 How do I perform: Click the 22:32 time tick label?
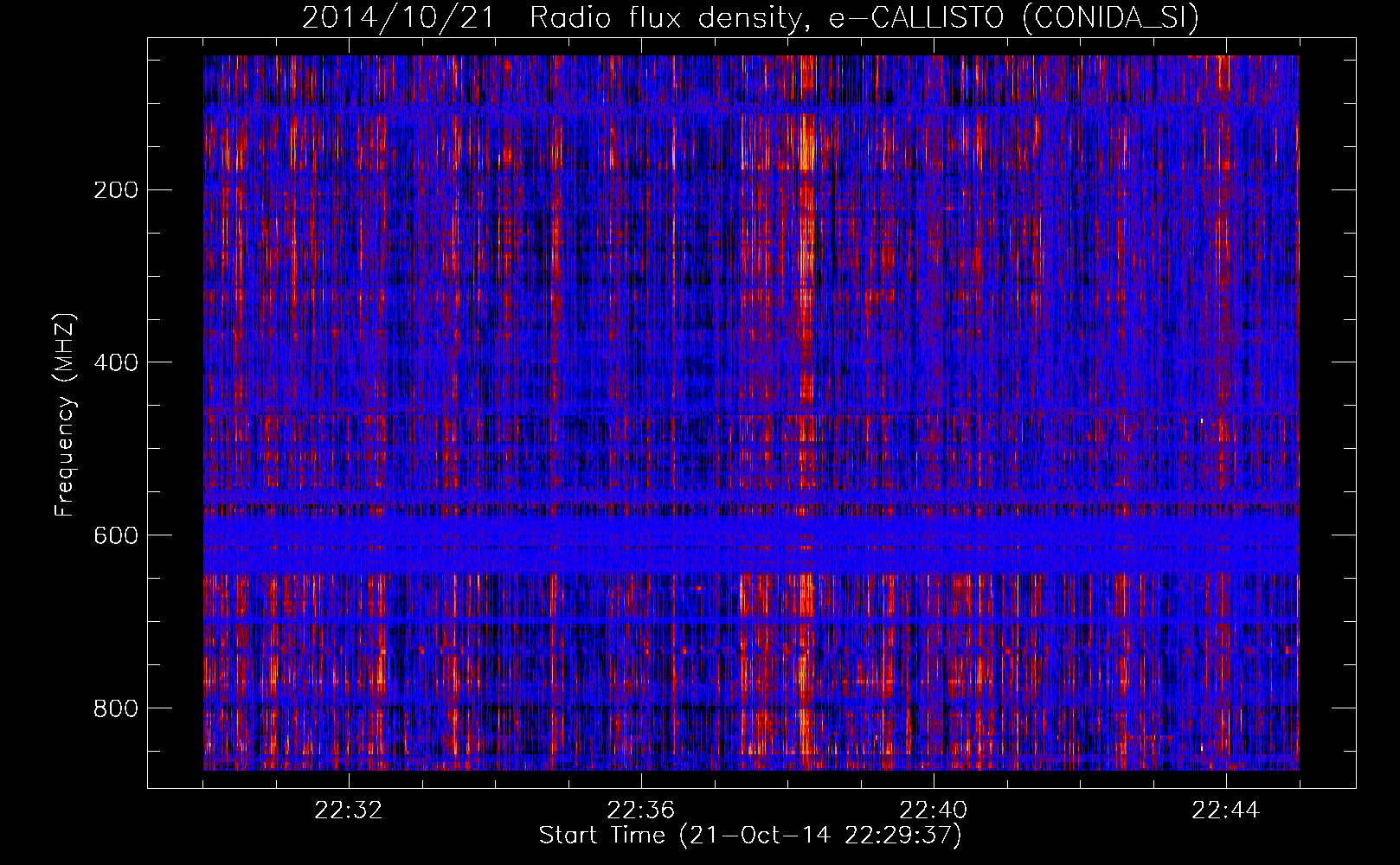pos(349,811)
